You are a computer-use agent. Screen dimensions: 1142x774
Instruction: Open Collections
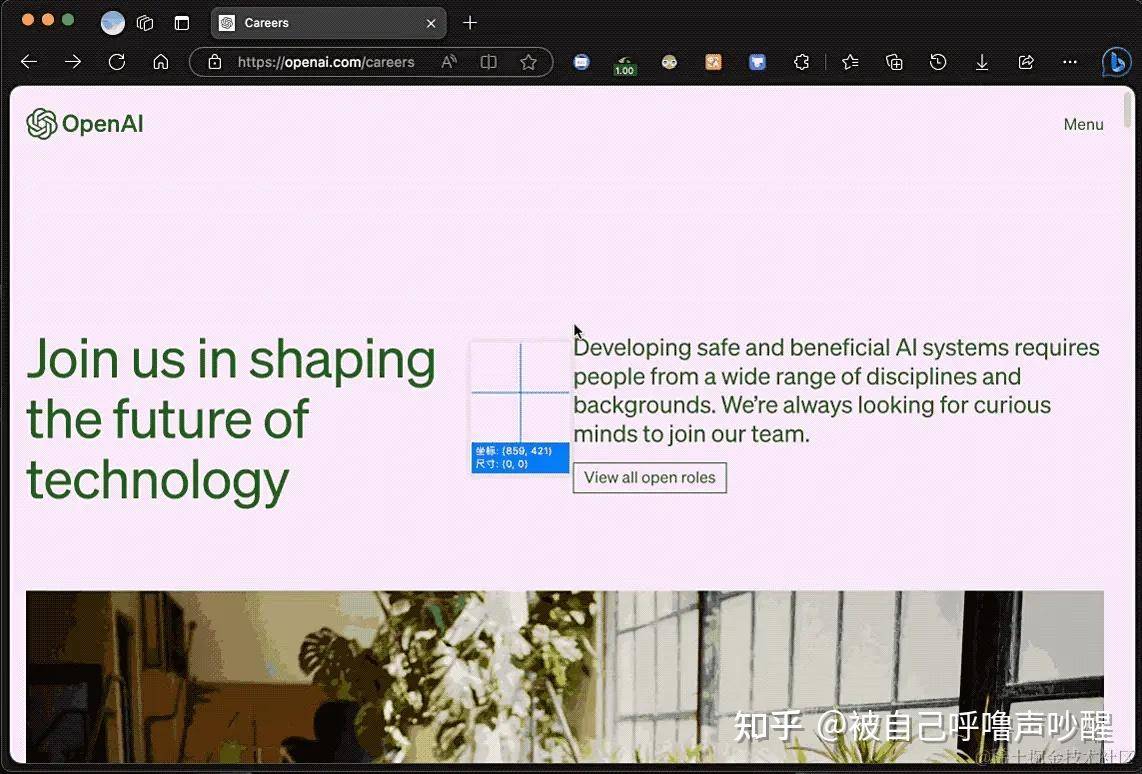click(894, 62)
